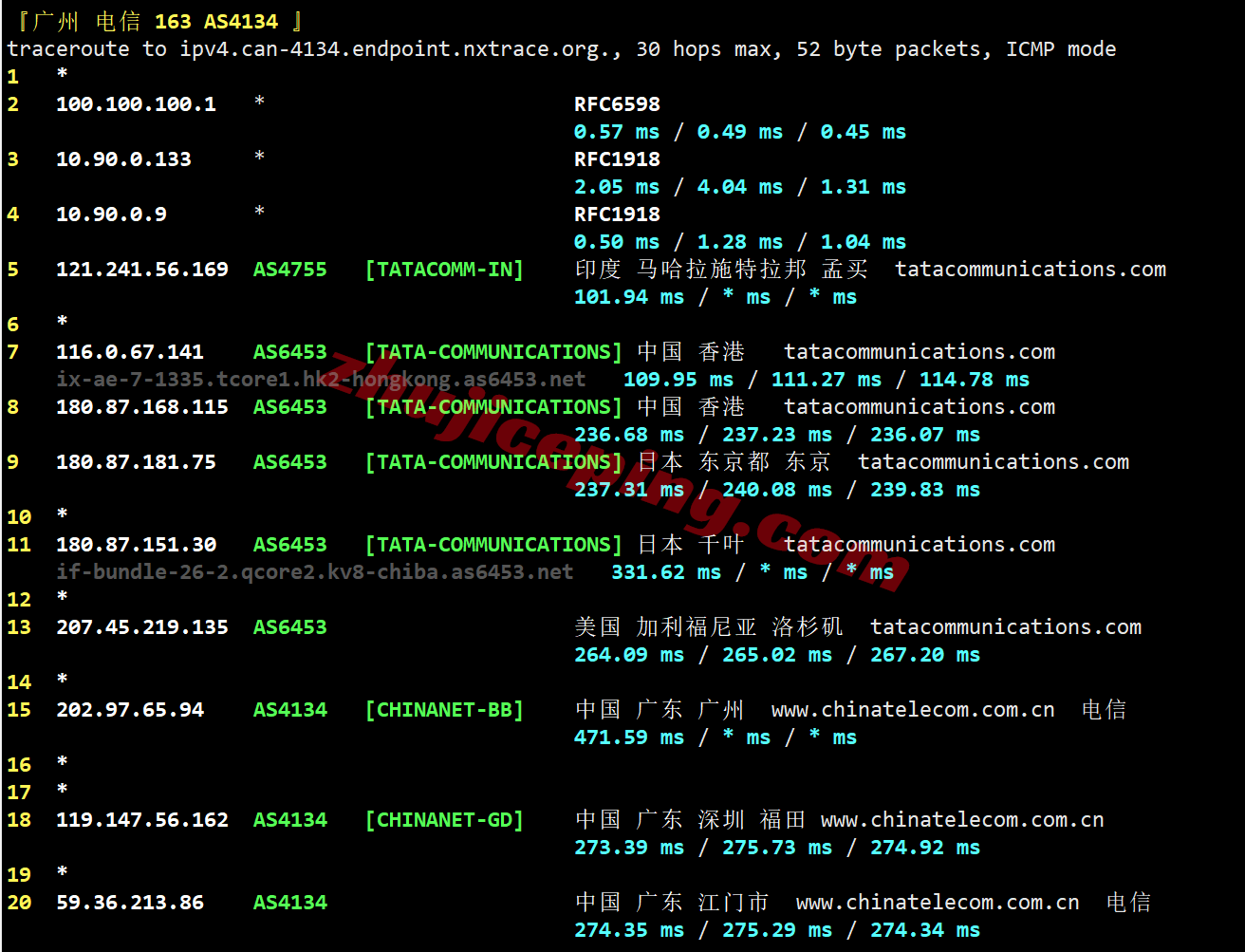The image size is (1245, 952).
Task: Click the location 中国 广东 江门市
Action: pos(672,903)
